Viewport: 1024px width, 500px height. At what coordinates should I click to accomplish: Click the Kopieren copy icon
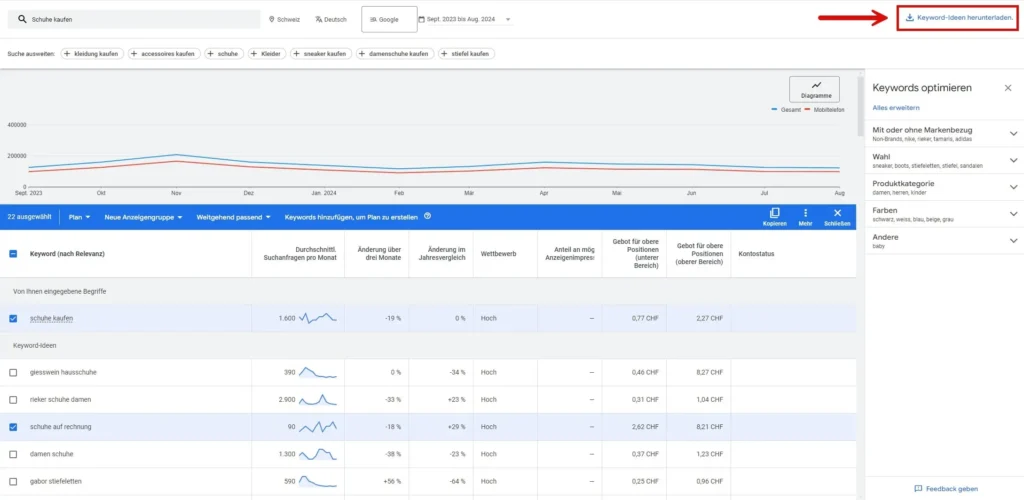tap(775, 214)
